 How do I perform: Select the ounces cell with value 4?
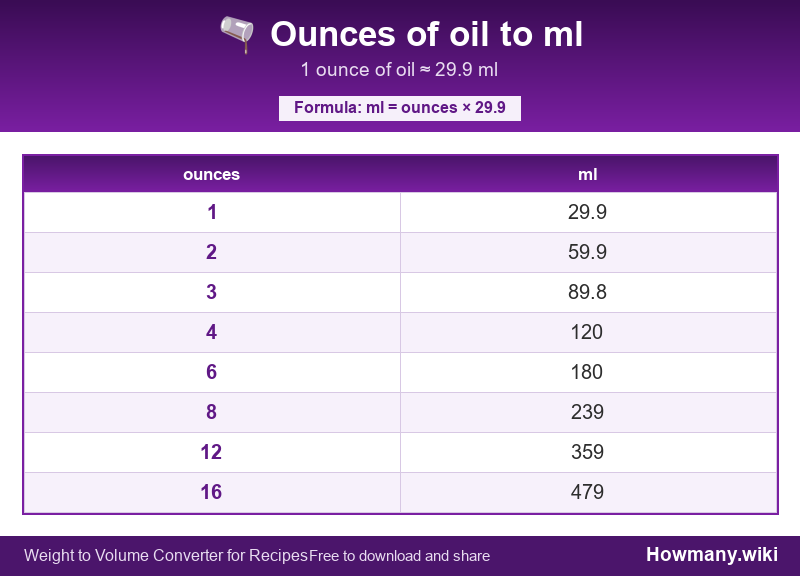pos(212,332)
